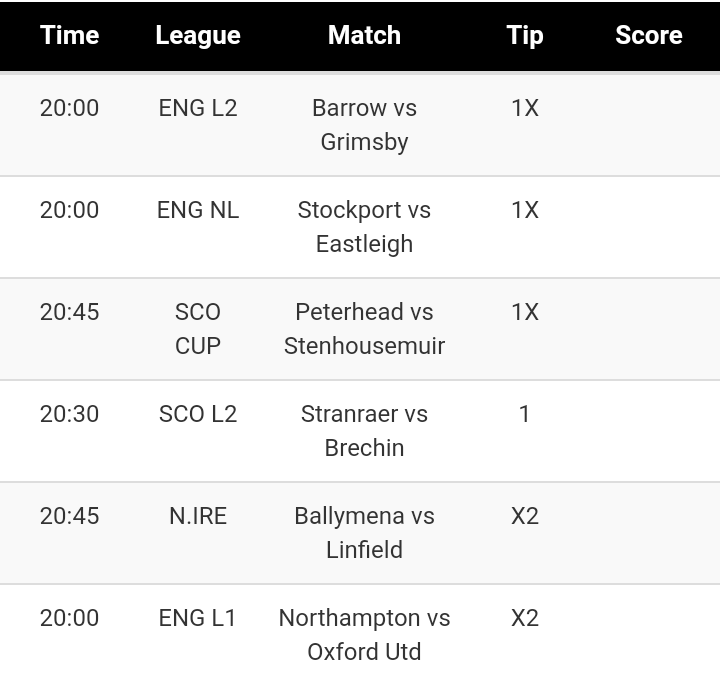Viewport: 720px width, 684px height.
Task: Click the Match column header
Action: point(364,35)
